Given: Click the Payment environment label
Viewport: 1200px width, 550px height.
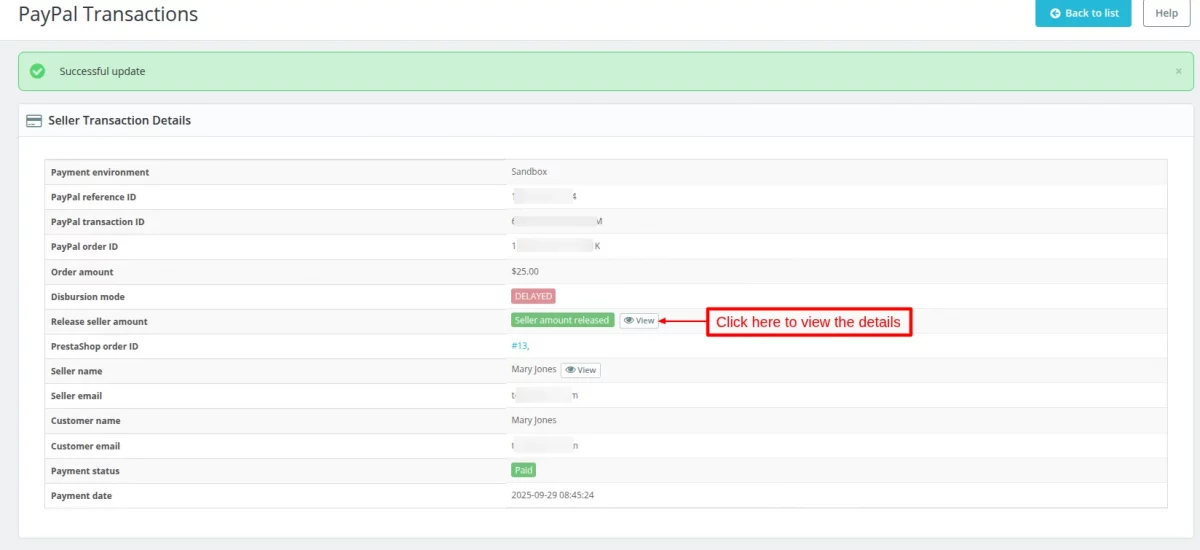Looking at the screenshot, I should (100, 172).
